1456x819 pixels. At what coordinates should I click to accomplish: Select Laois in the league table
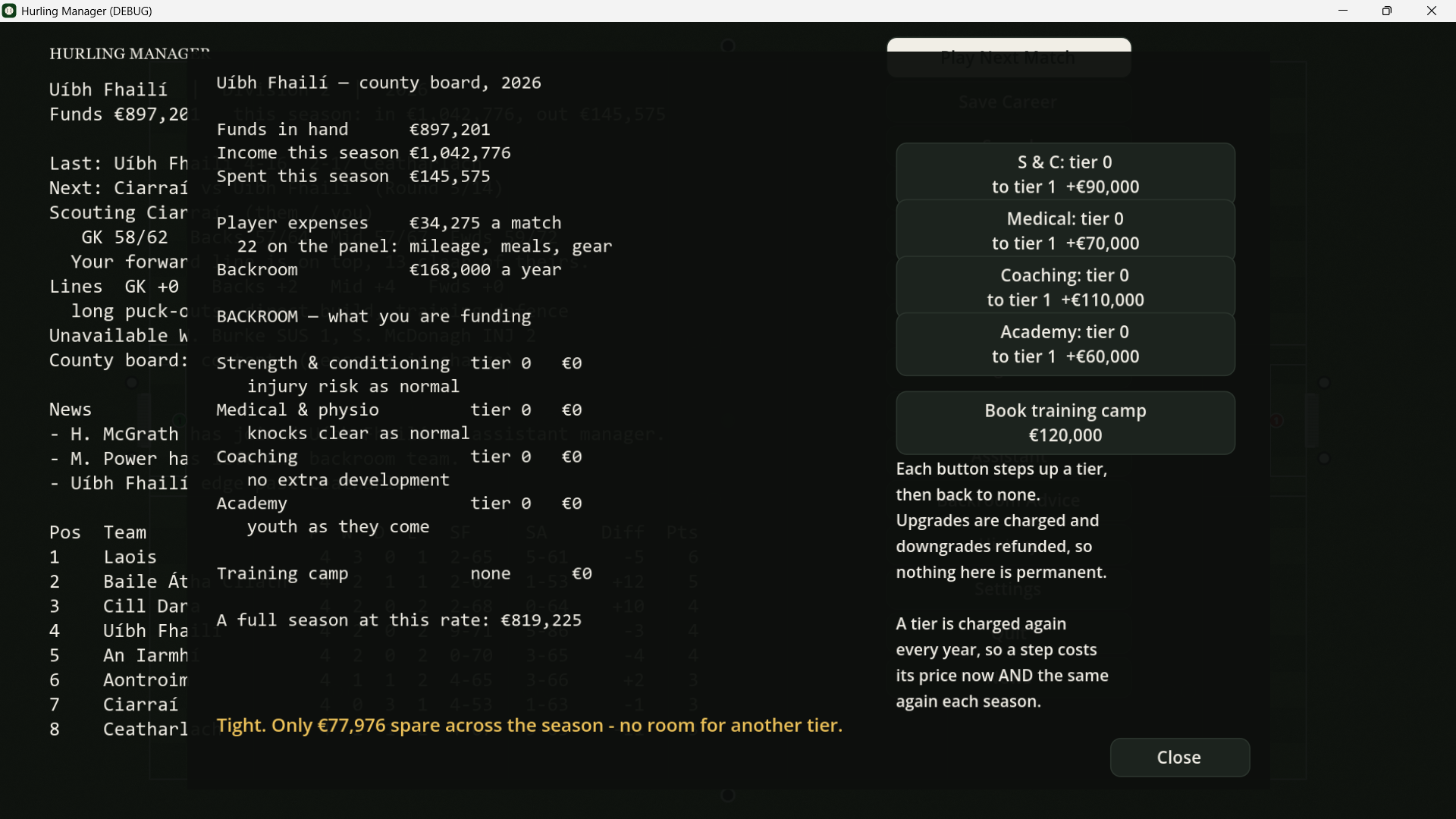[x=130, y=557]
